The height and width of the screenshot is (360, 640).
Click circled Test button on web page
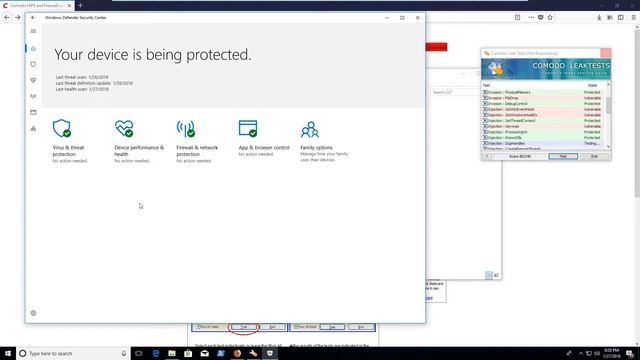244,327
